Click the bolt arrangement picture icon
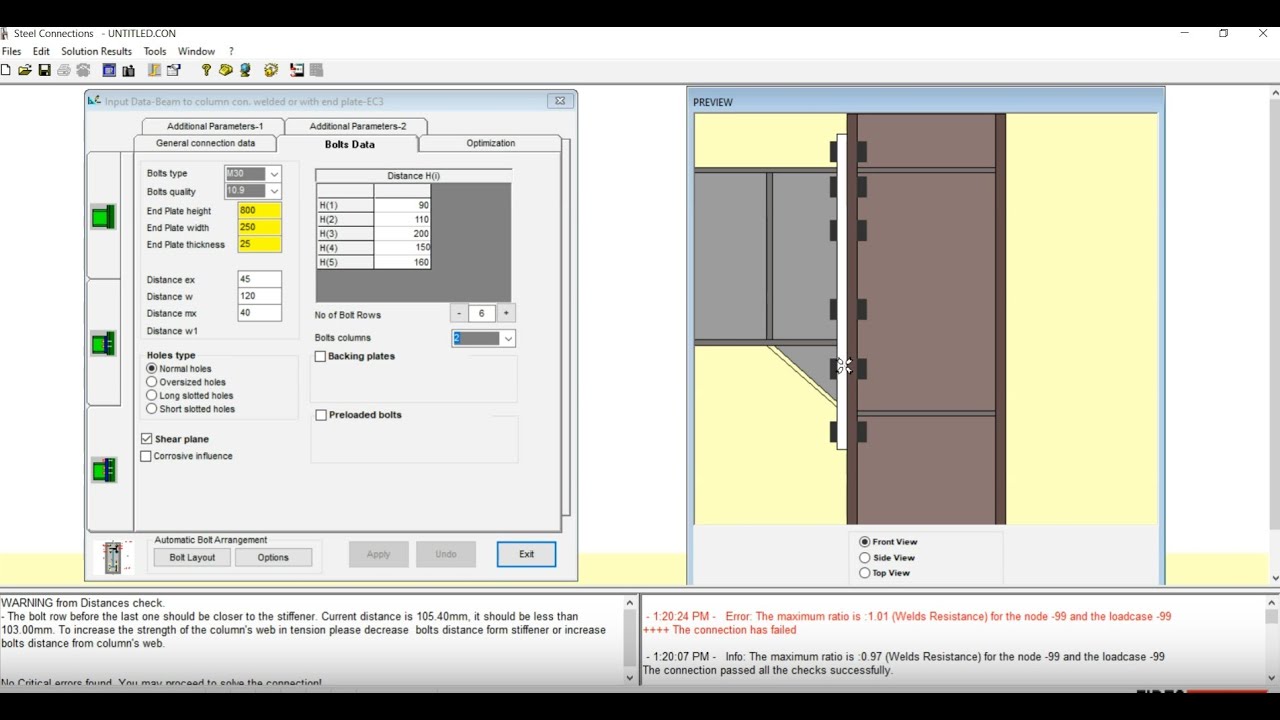Image resolution: width=1280 pixels, height=720 pixels. 113,557
